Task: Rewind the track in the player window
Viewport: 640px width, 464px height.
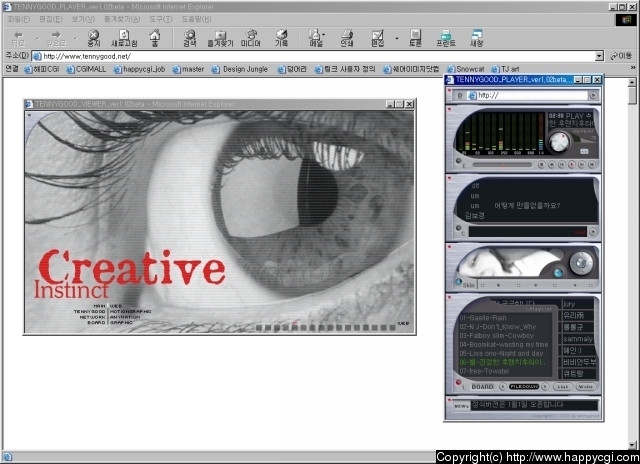Action: (552, 164)
